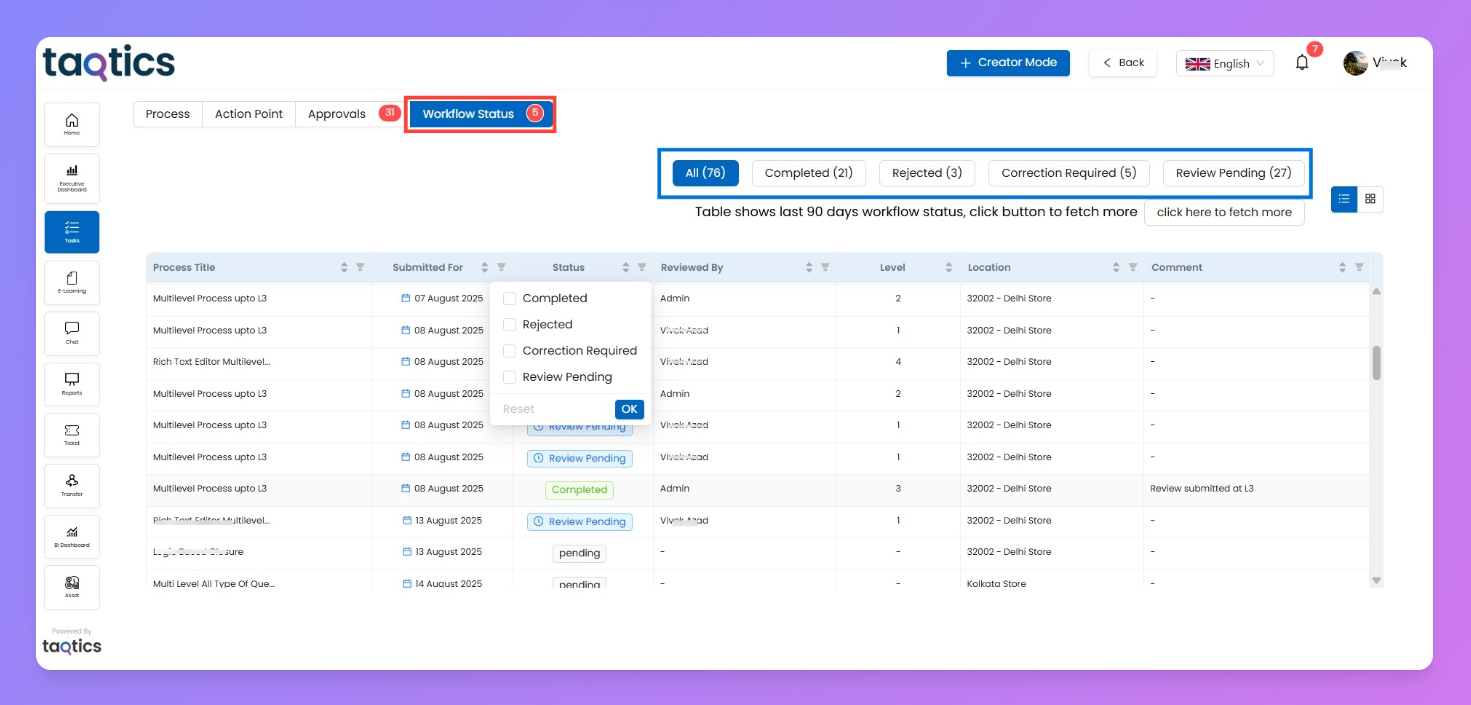Image resolution: width=1471 pixels, height=705 pixels.
Task: Click the Process Title filter icon
Action: (x=360, y=268)
